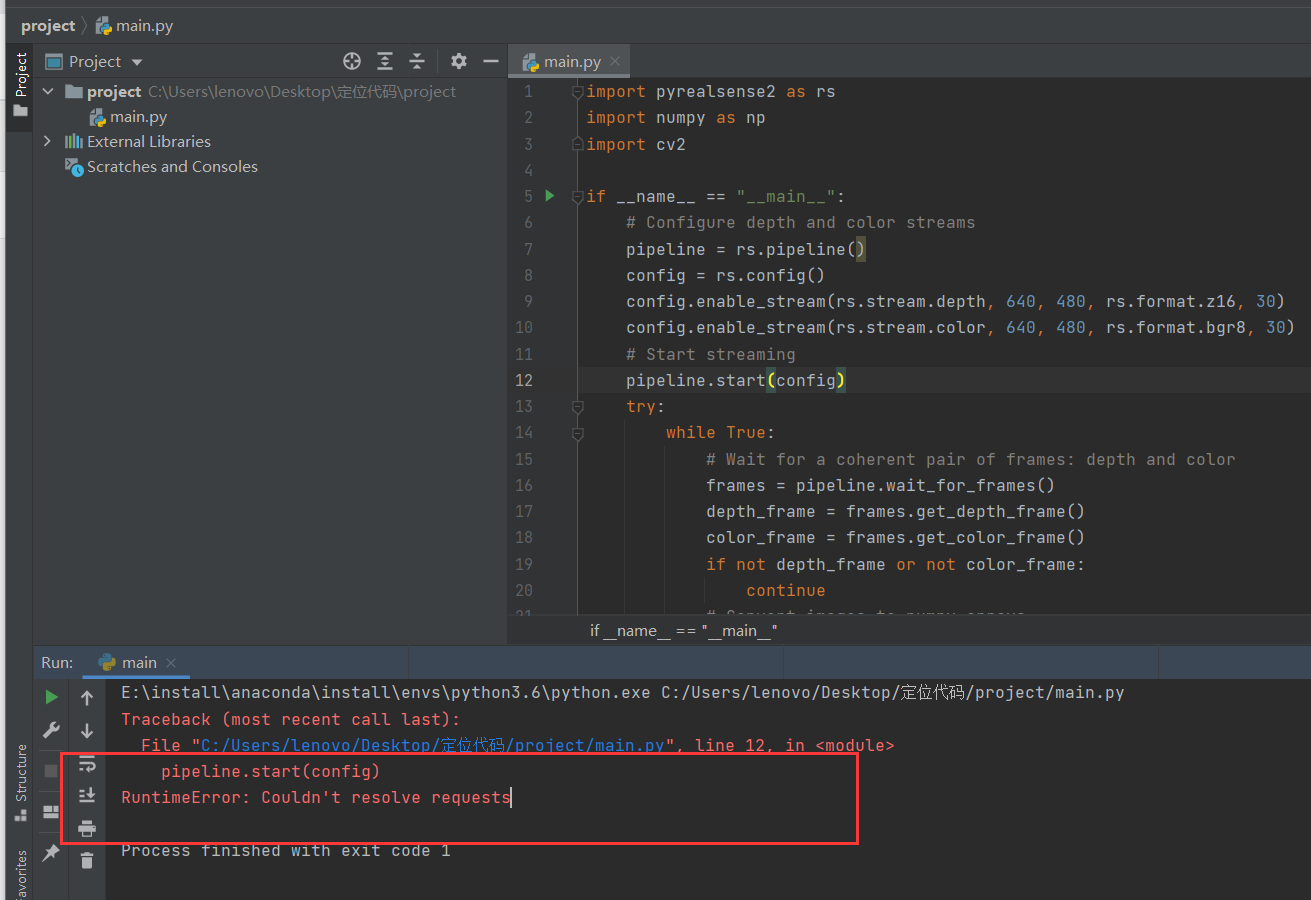This screenshot has height=900, width=1311.
Task: Activate scroll to end in console output
Action: 87,795
